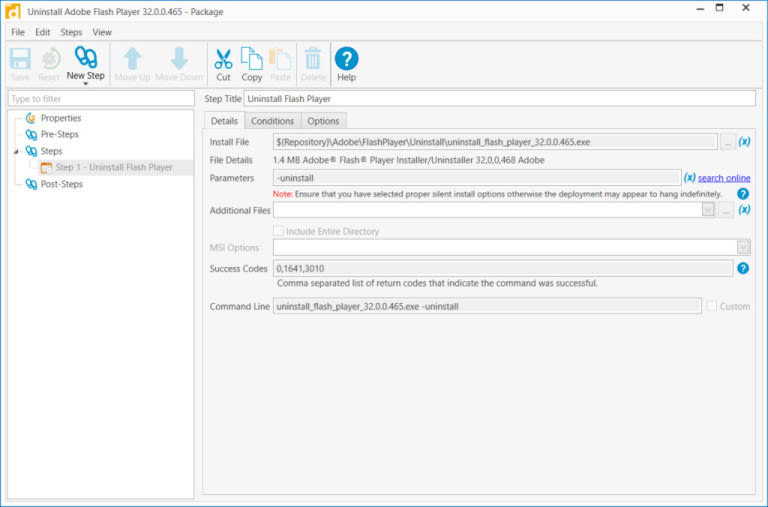Click the Success Codes help icon
Image resolution: width=768 pixels, height=507 pixels.
[743, 268]
